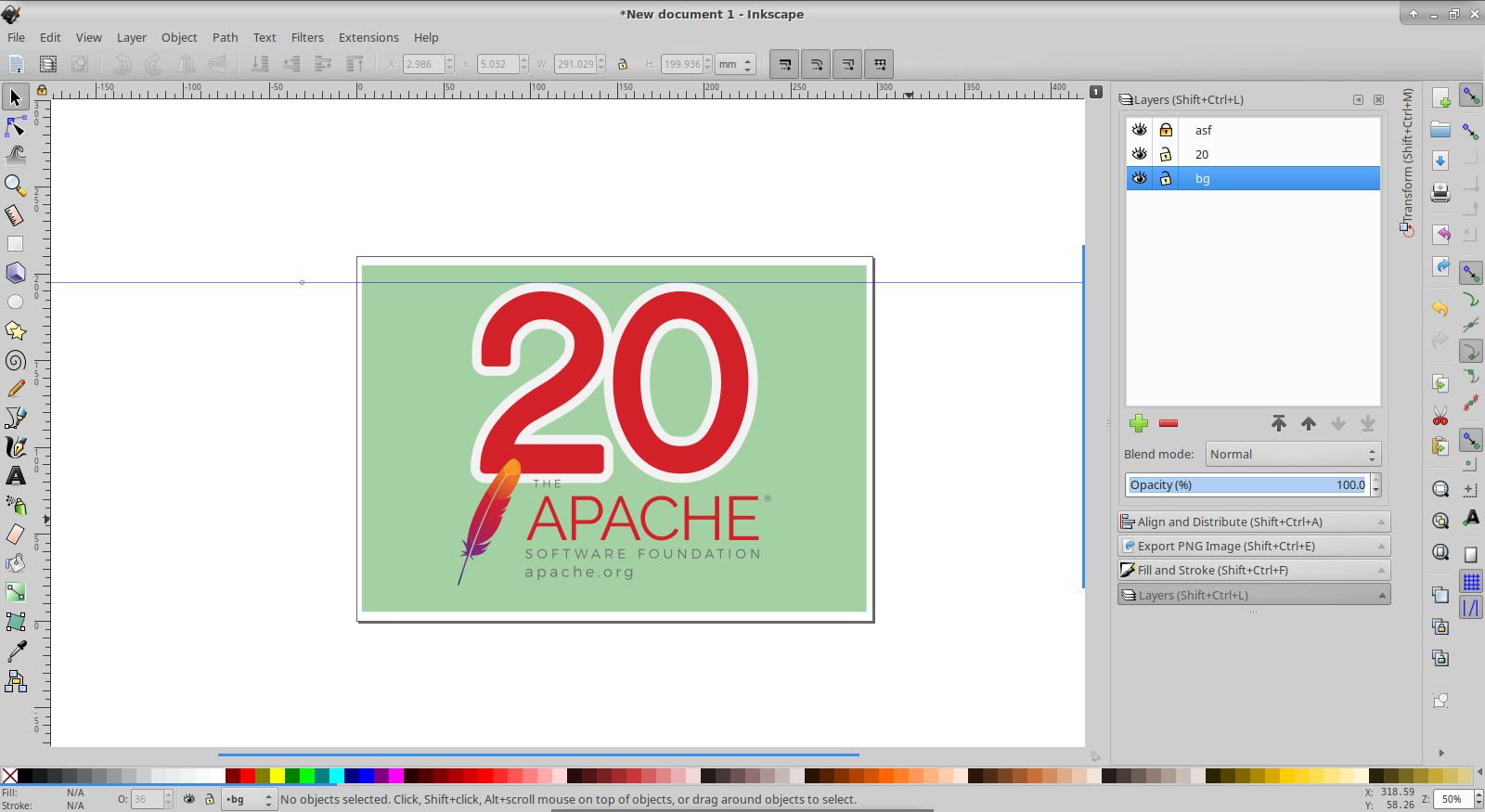Select the Calligraphy tool

(x=16, y=447)
